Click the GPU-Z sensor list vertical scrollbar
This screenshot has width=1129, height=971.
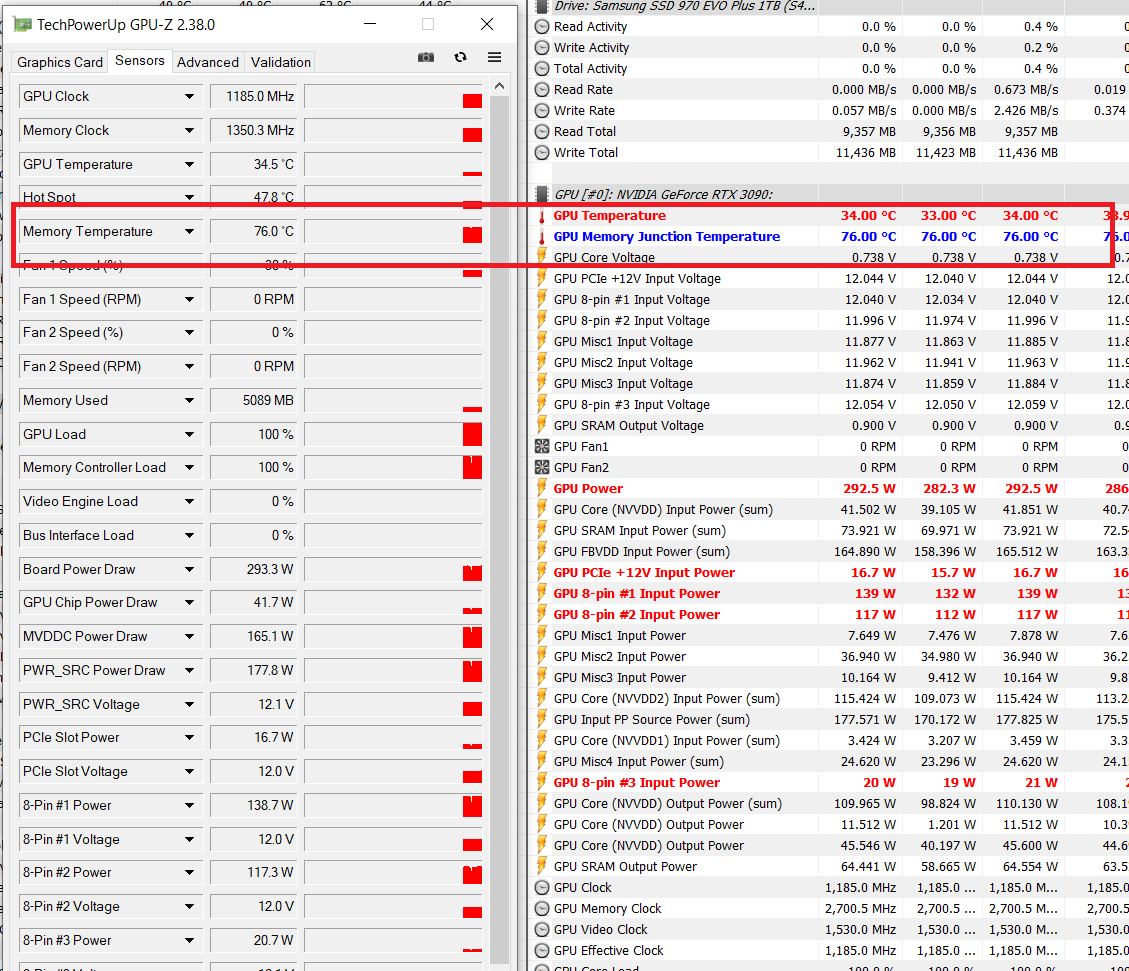tap(499, 530)
